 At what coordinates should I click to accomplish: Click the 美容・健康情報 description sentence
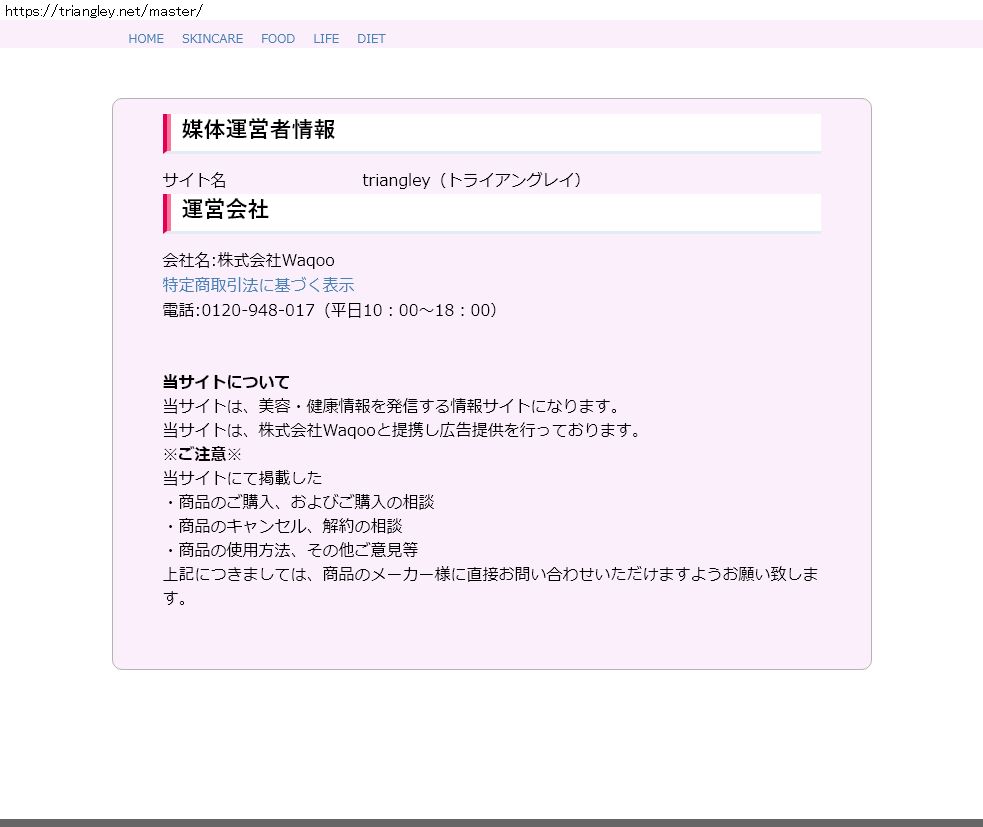click(x=392, y=406)
